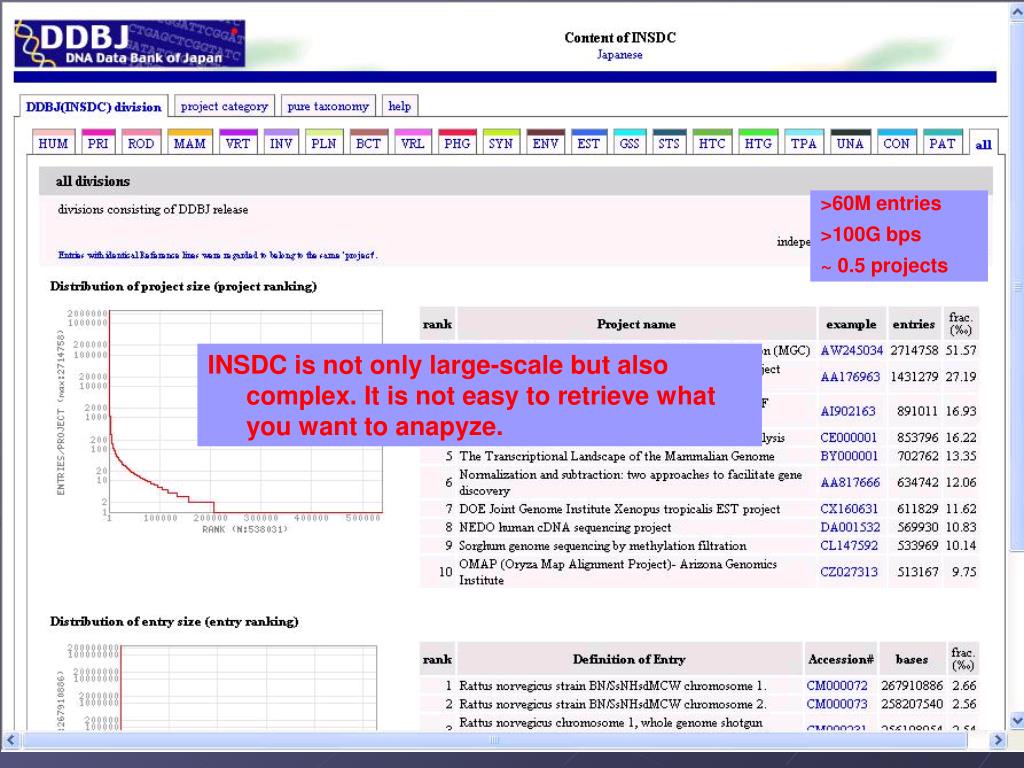This screenshot has height=768, width=1024.
Task: Open example accession CZ027313
Action: (x=849, y=572)
